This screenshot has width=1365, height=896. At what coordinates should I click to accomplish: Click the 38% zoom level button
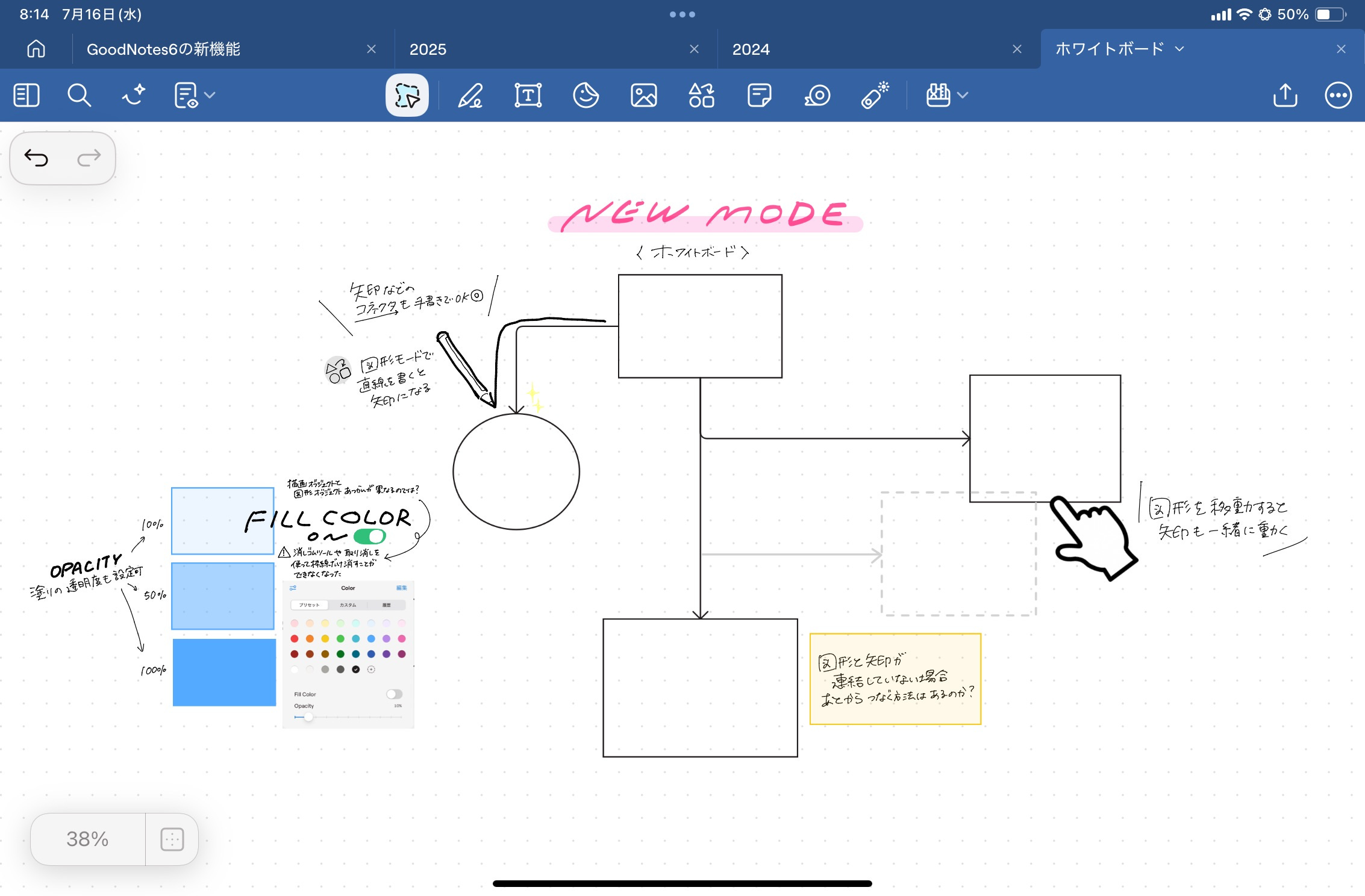point(87,839)
